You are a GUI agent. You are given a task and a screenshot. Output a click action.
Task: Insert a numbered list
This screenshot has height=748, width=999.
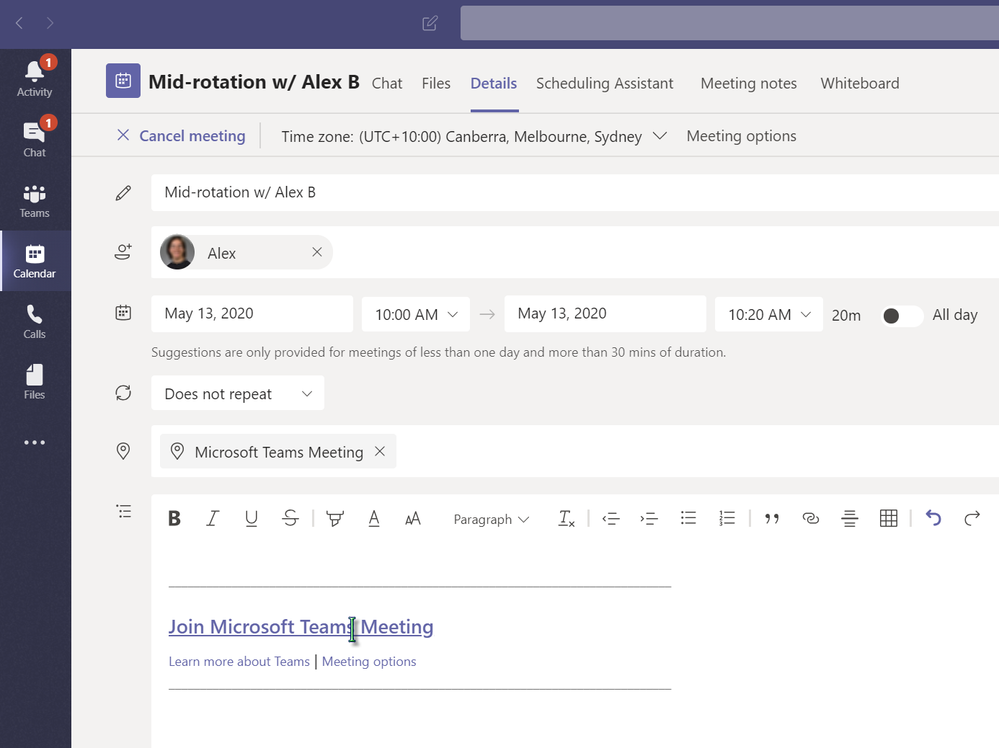(727, 519)
